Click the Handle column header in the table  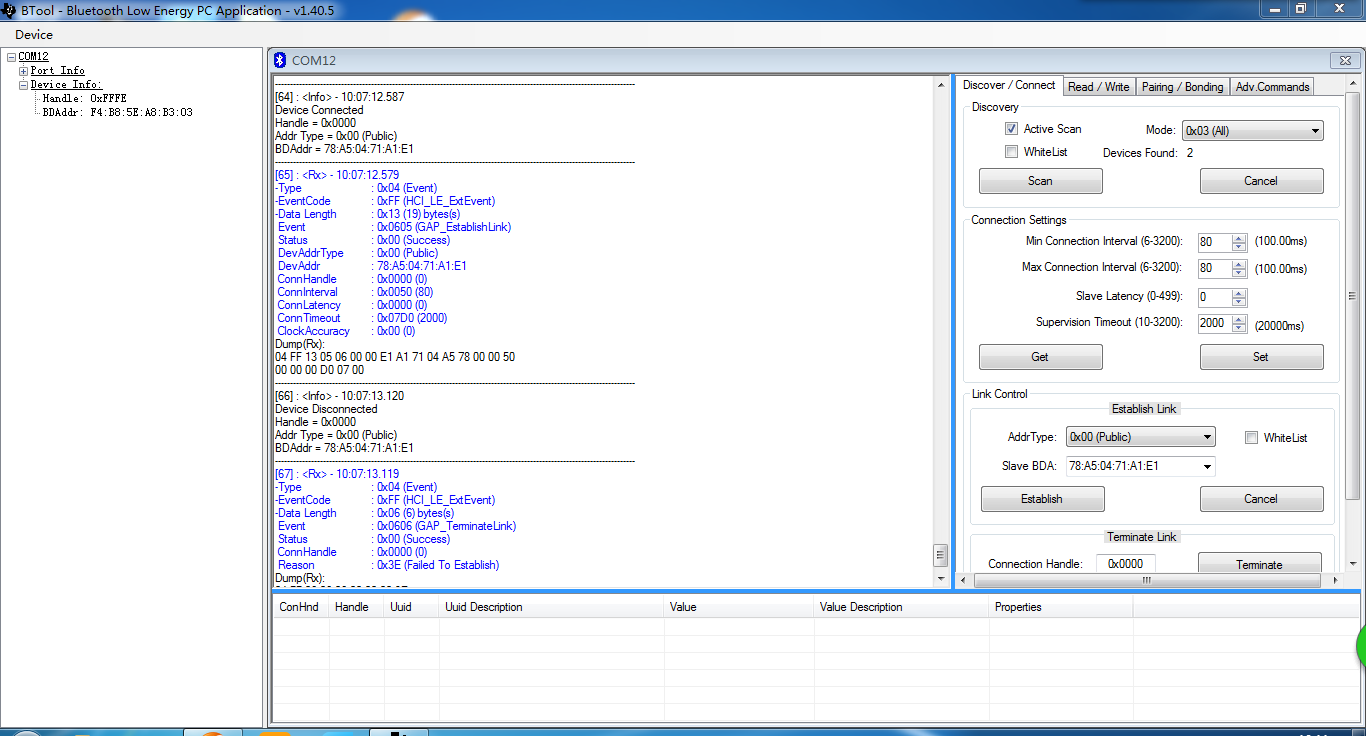coord(357,607)
